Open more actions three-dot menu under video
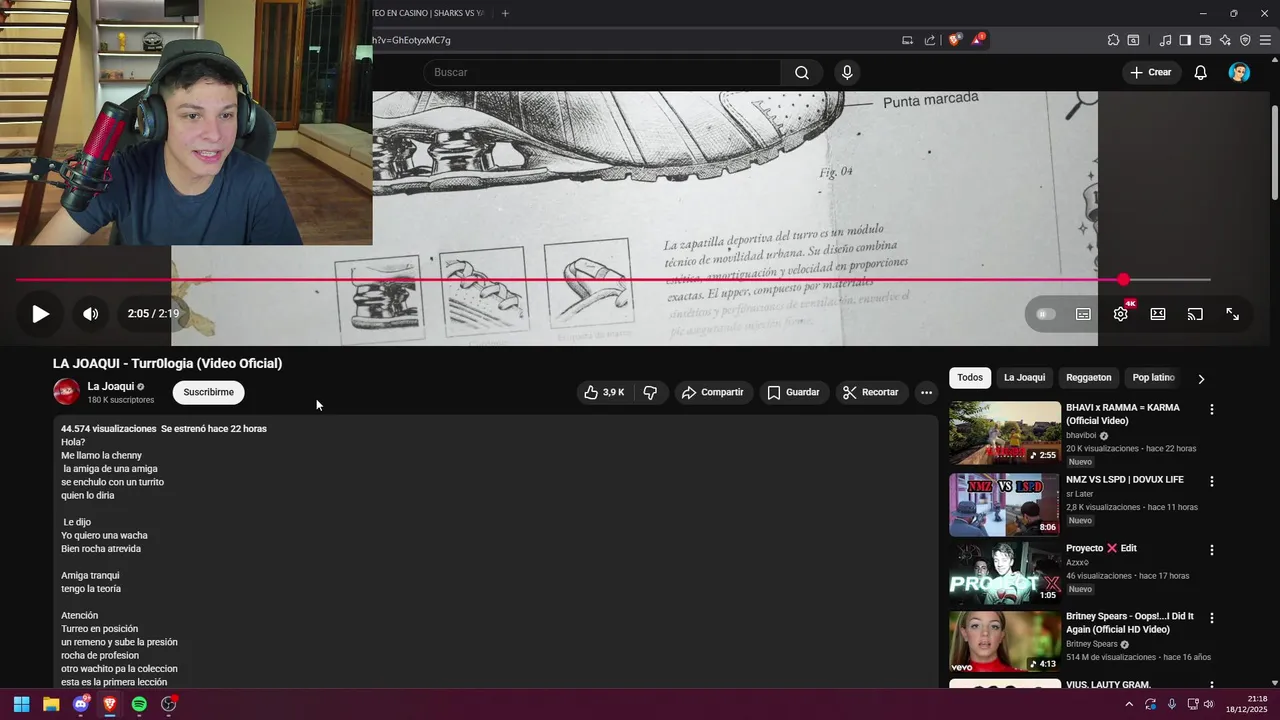The height and width of the screenshot is (720, 1280). coord(926,392)
